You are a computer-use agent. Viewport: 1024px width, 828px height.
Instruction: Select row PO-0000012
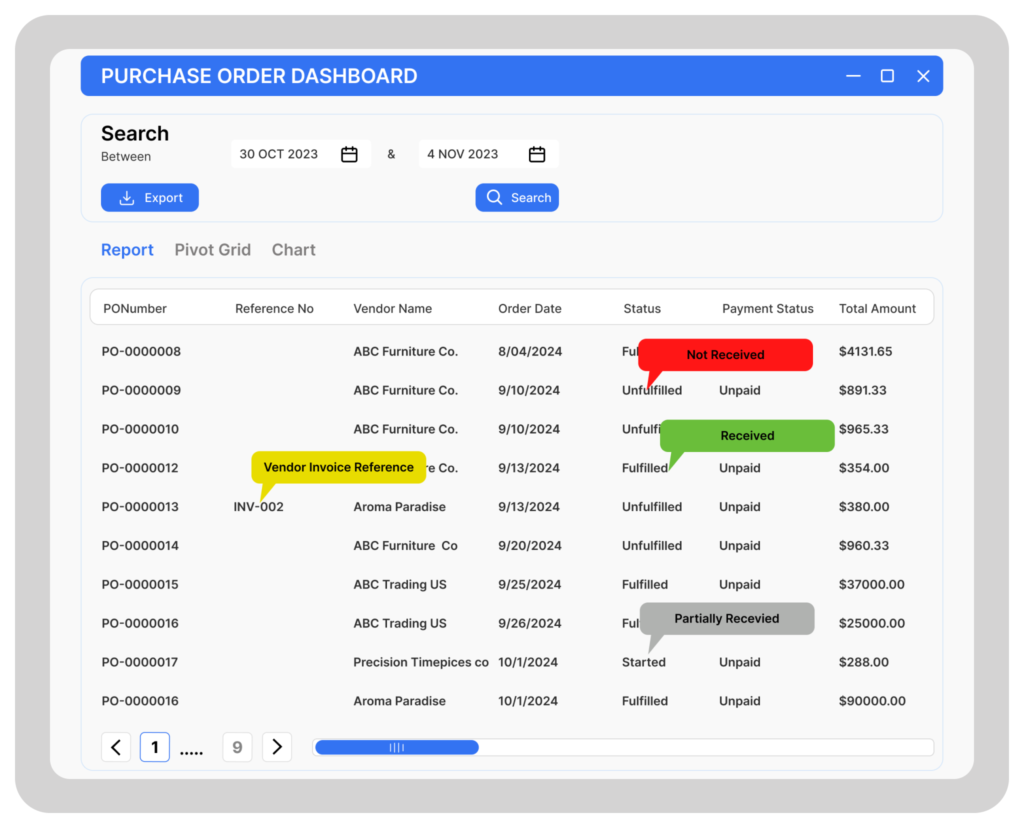511,468
